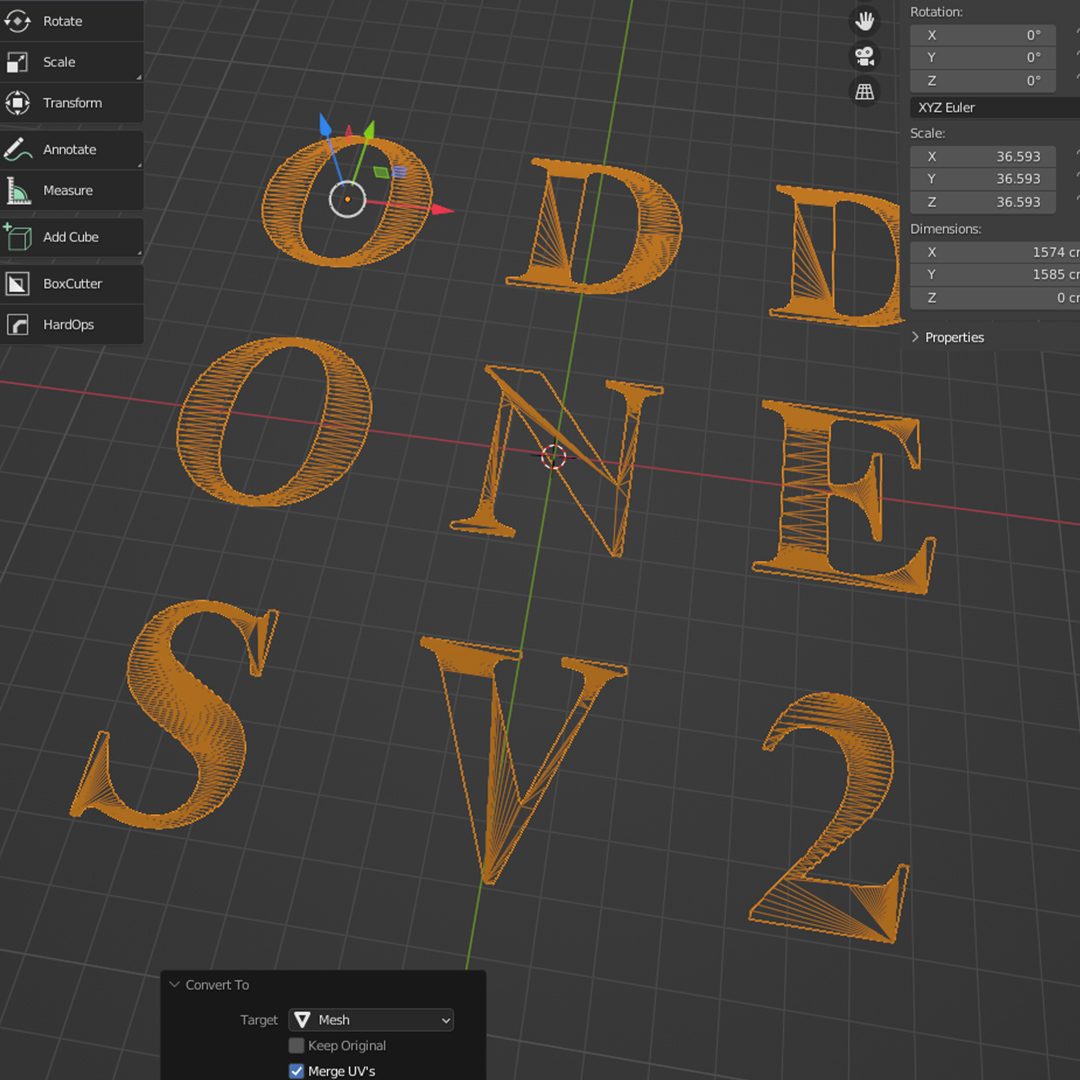Click the hand icon to pan the view
Viewport: 1080px width, 1080px height.
coord(864,21)
